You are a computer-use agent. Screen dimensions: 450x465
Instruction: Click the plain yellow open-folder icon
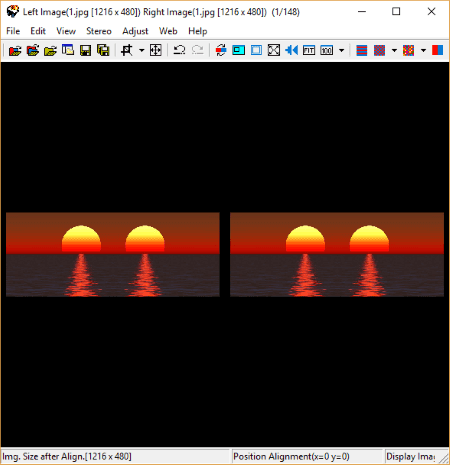(x=50, y=50)
